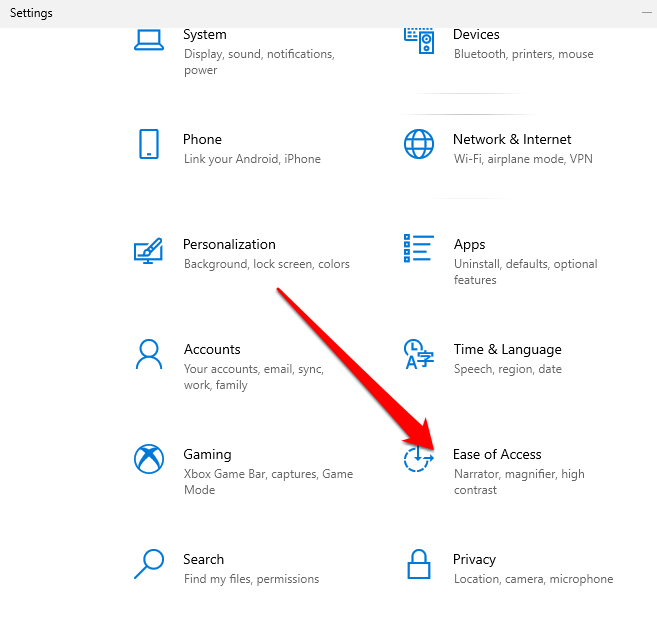Click the Privacy padlock icon
Screen dimensions: 657x626
419,564
